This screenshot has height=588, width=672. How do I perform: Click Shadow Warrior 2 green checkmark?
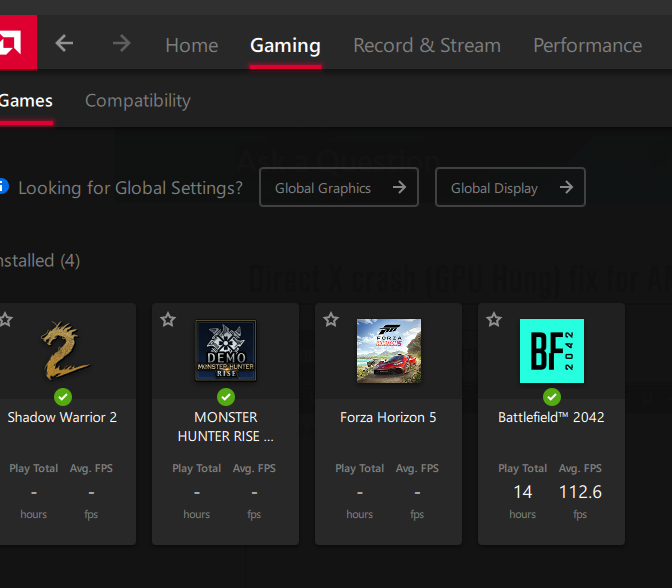tap(63, 397)
